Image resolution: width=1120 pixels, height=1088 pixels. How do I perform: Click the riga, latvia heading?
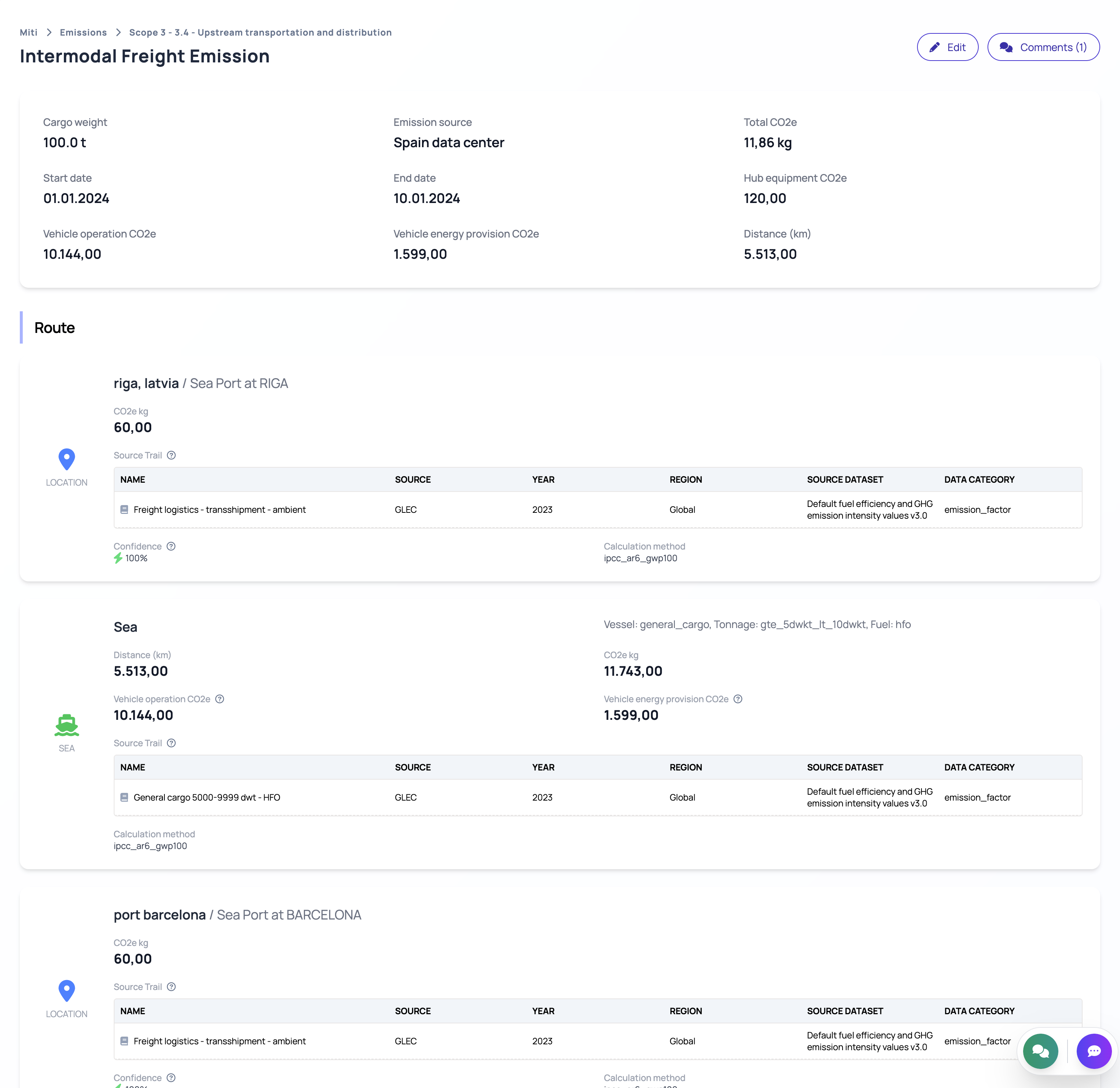[146, 383]
